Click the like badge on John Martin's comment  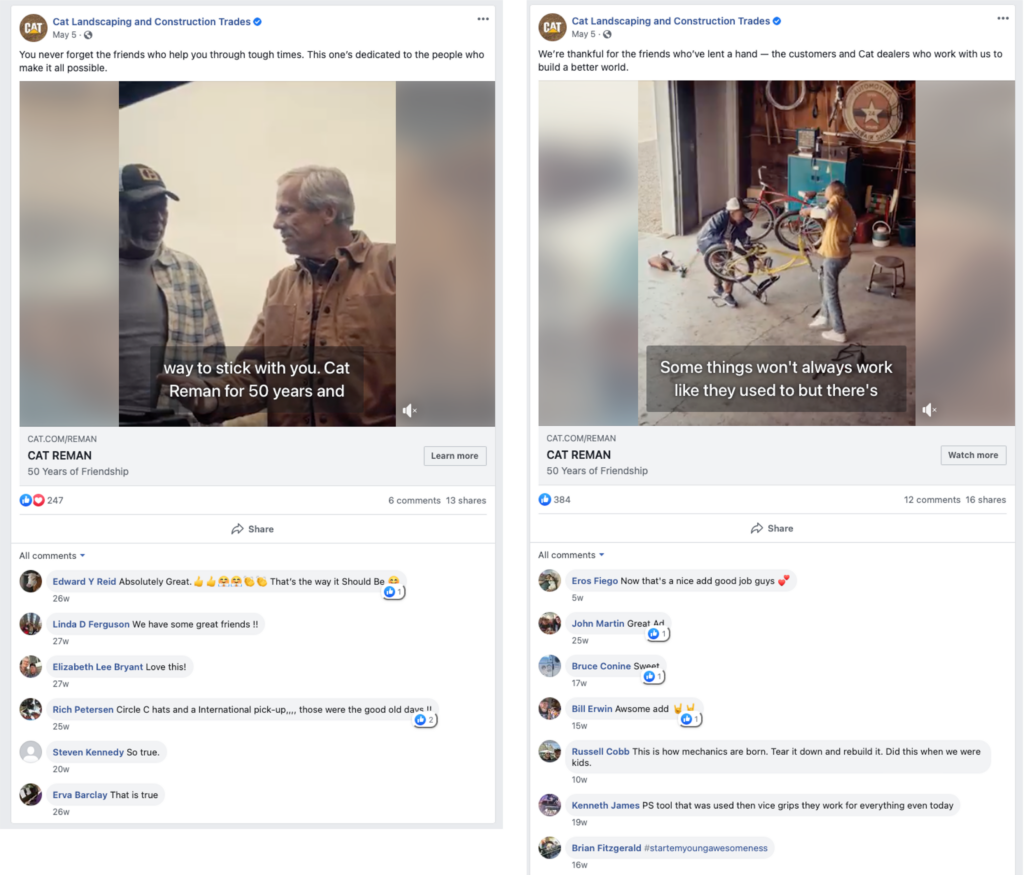[657, 633]
